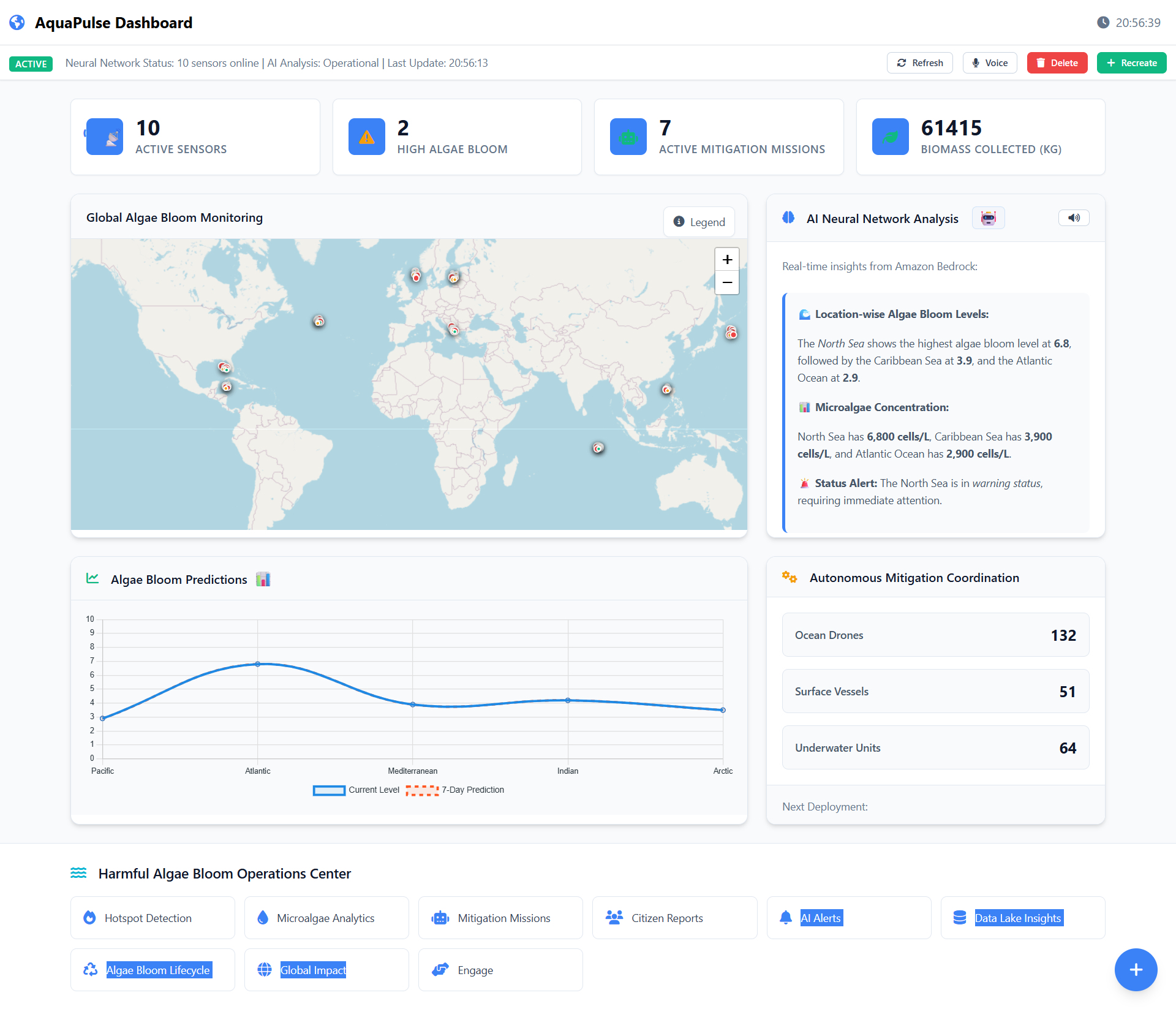This screenshot has height=1009, width=1176.
Task: Click the Atlantic data point on chart
Action: [258, 664]
